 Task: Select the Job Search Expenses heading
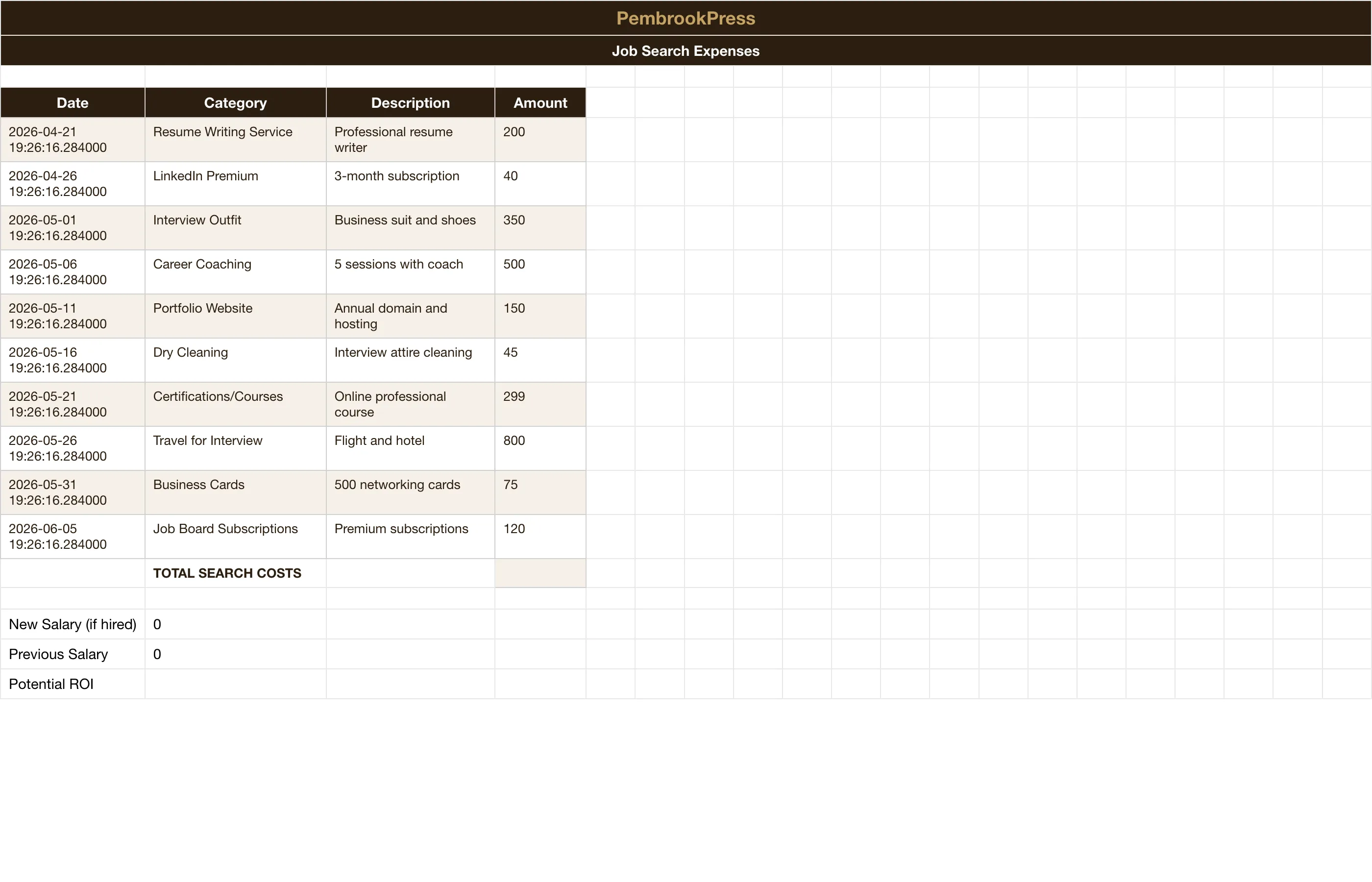pyautogui.click(x=686, y=51)
